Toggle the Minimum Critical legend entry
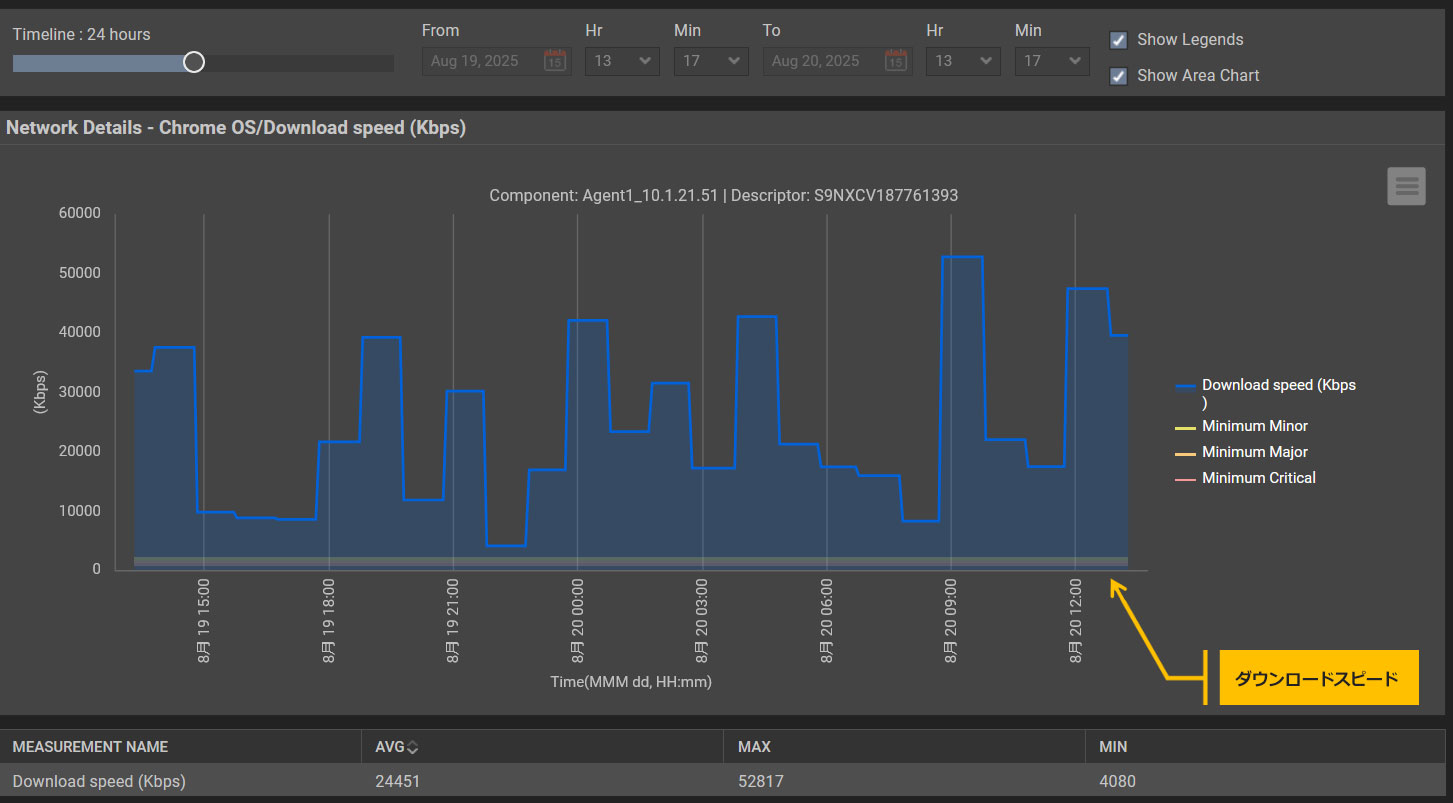 tap(1258, 478)
